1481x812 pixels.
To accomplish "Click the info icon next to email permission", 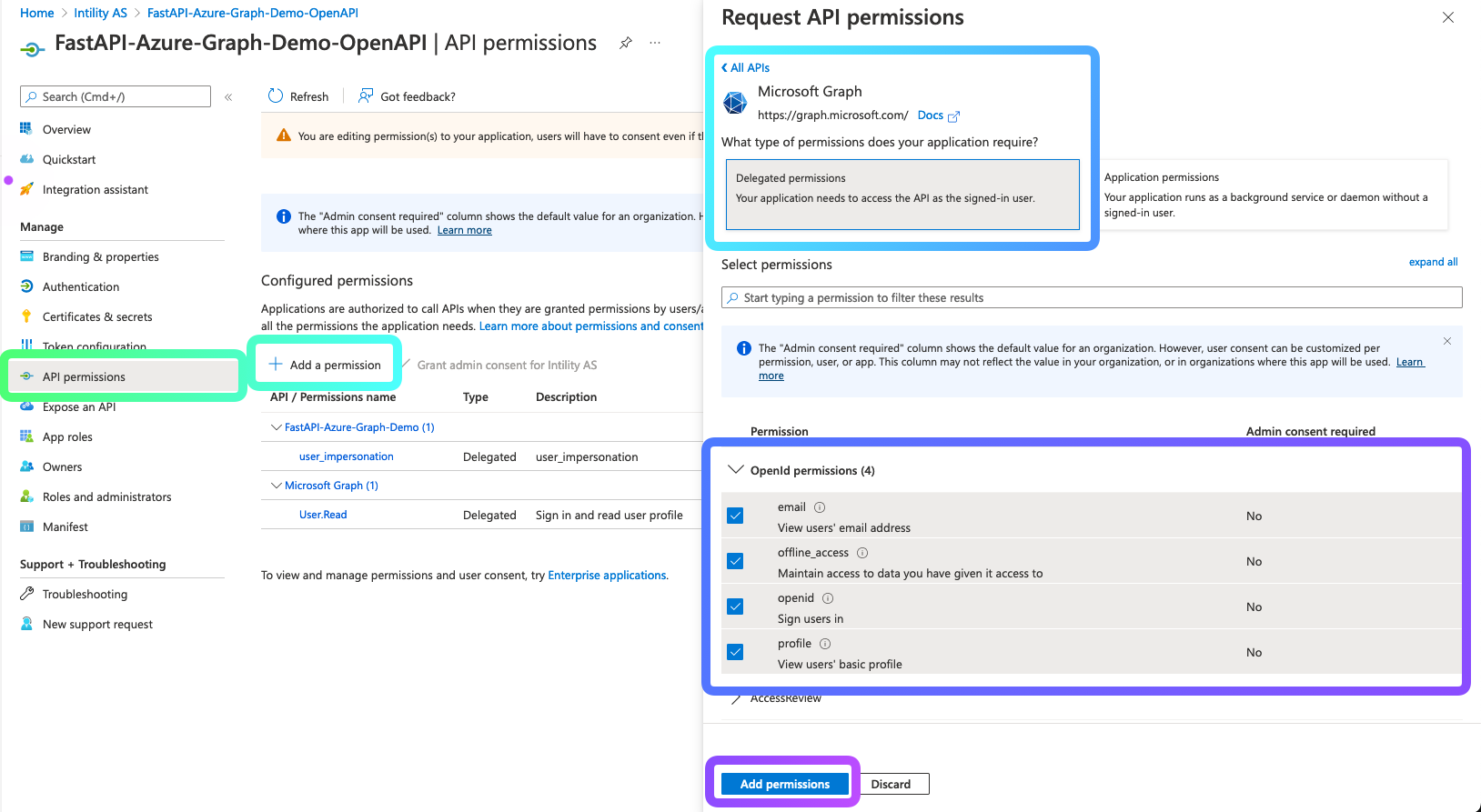I will 820,507.
